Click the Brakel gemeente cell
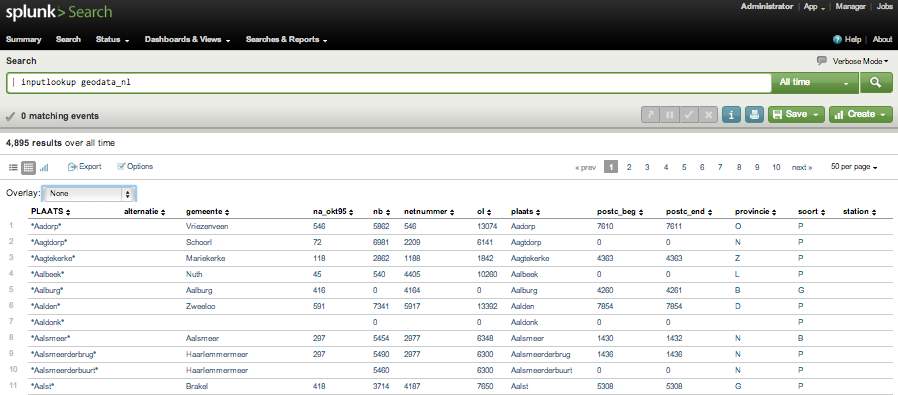 coord(198,386)
